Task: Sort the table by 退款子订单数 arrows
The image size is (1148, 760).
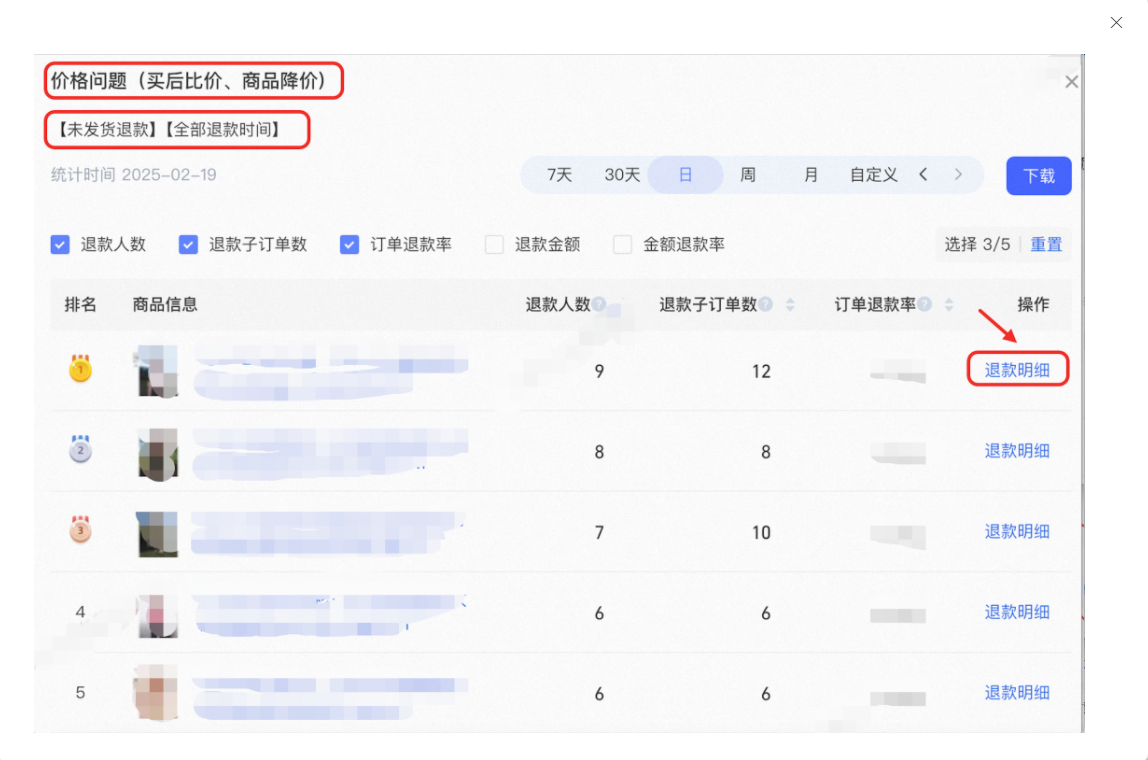Action: pyautogui.click(x=790, y=305)
